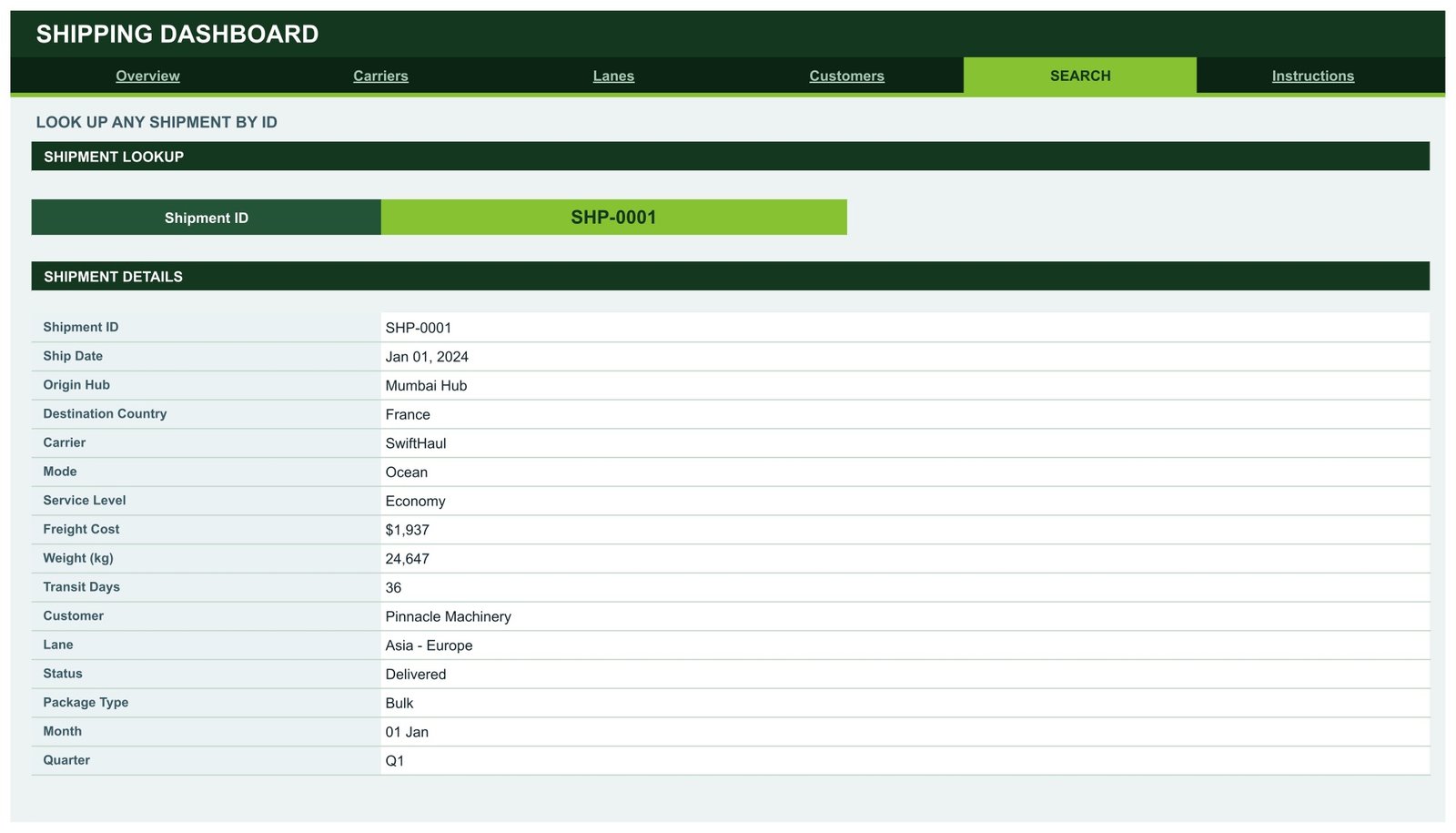Click the Ship Date value Jan 01, 2024

[x=427, y=357]
